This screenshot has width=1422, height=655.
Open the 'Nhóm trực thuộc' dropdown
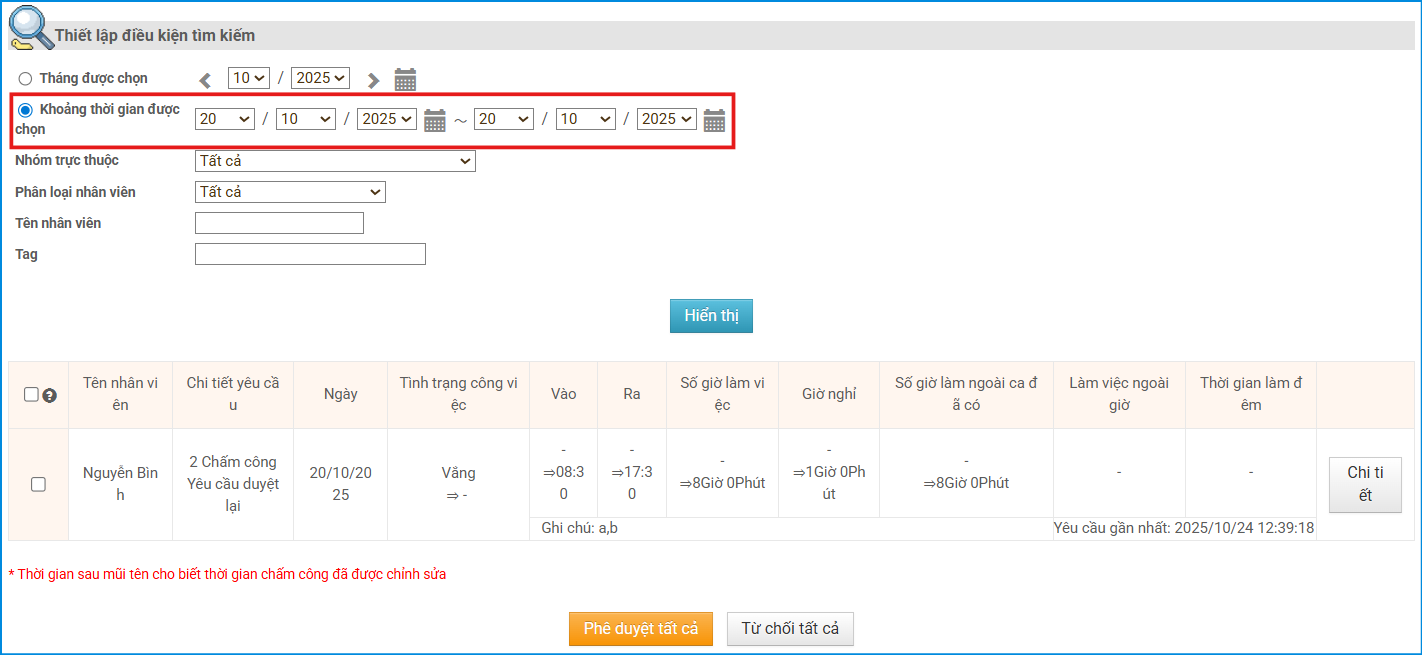335,161
